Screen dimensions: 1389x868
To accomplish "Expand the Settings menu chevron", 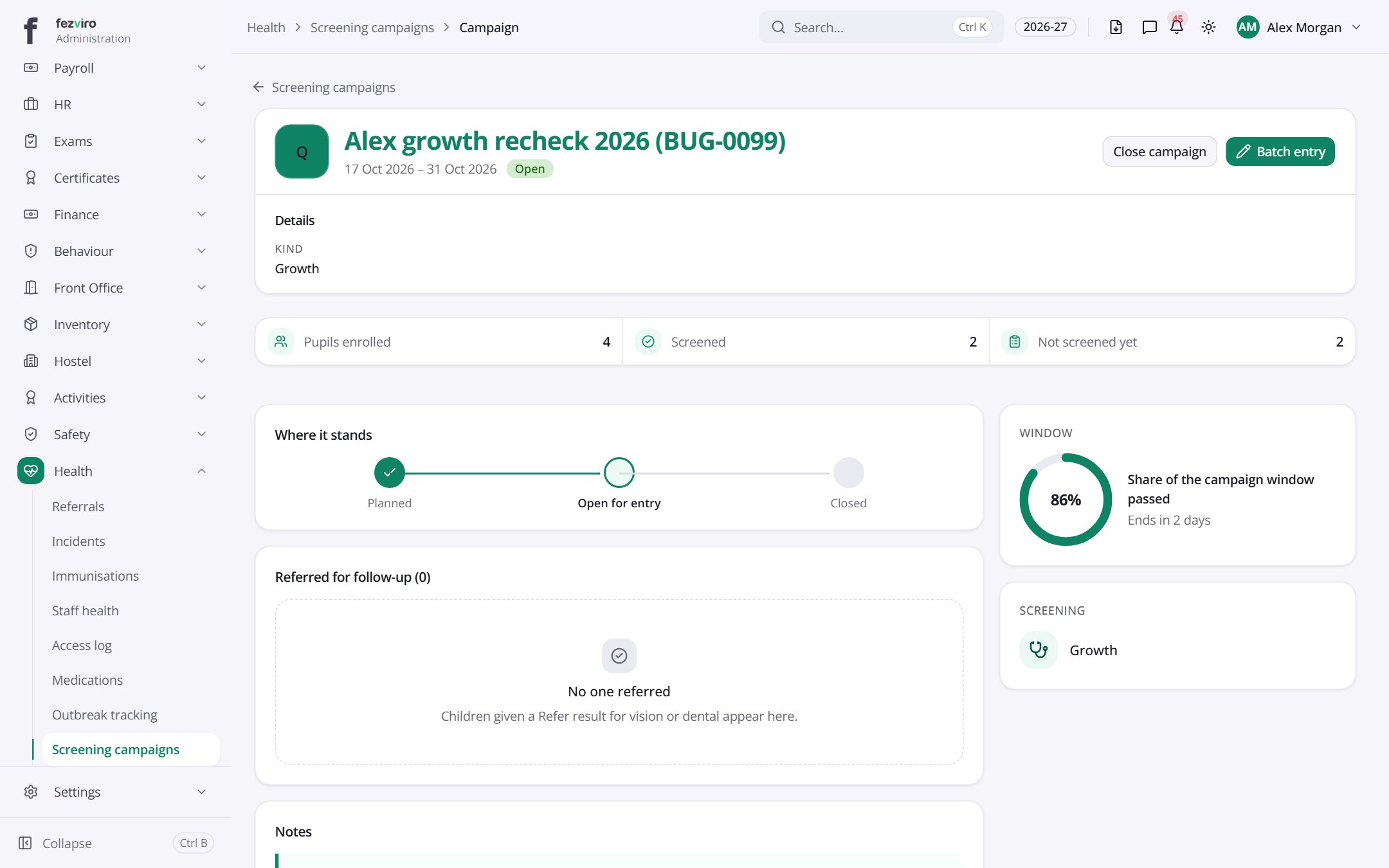I will point(201,791).
